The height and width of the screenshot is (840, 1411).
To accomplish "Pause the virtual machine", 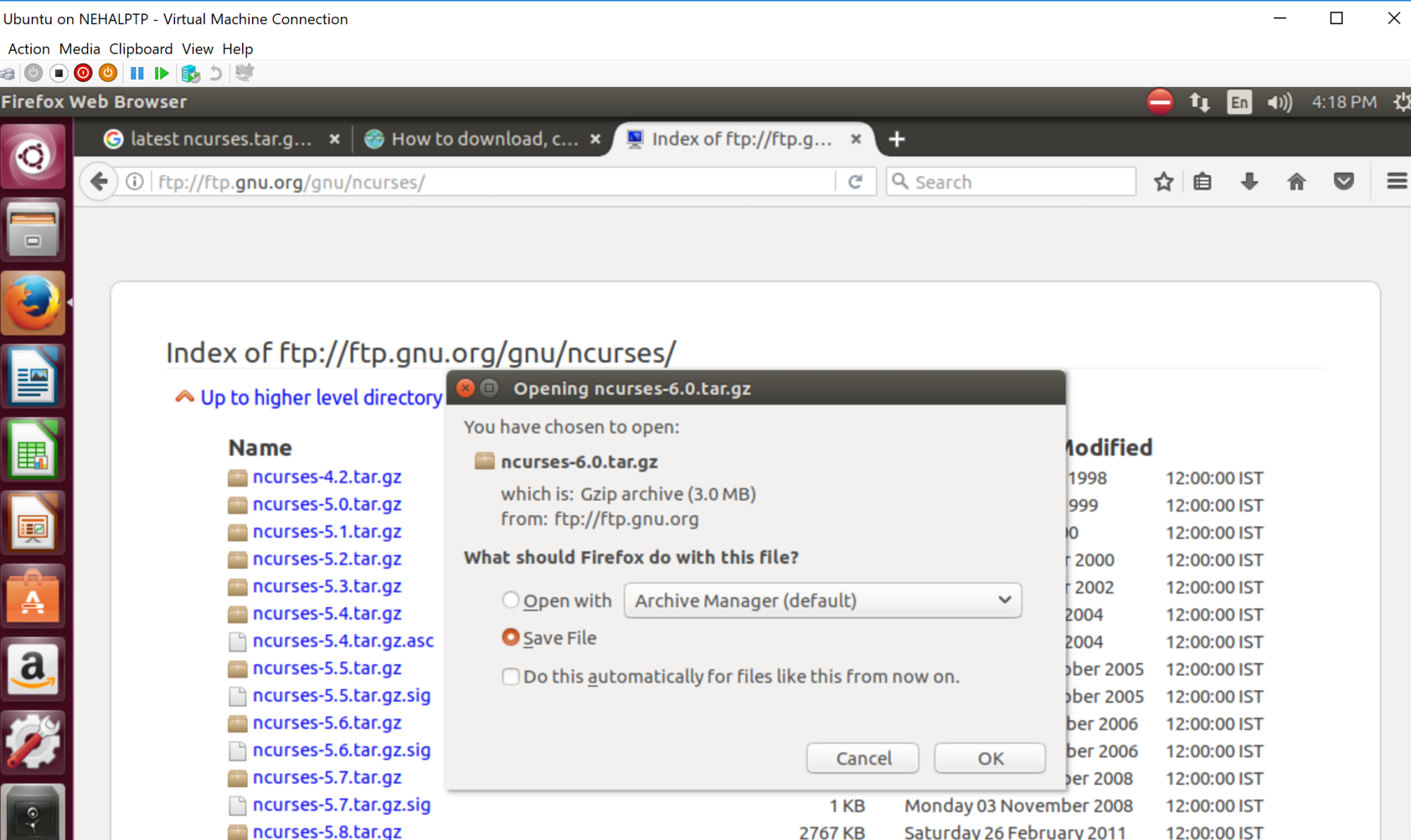I will point(137,73).
